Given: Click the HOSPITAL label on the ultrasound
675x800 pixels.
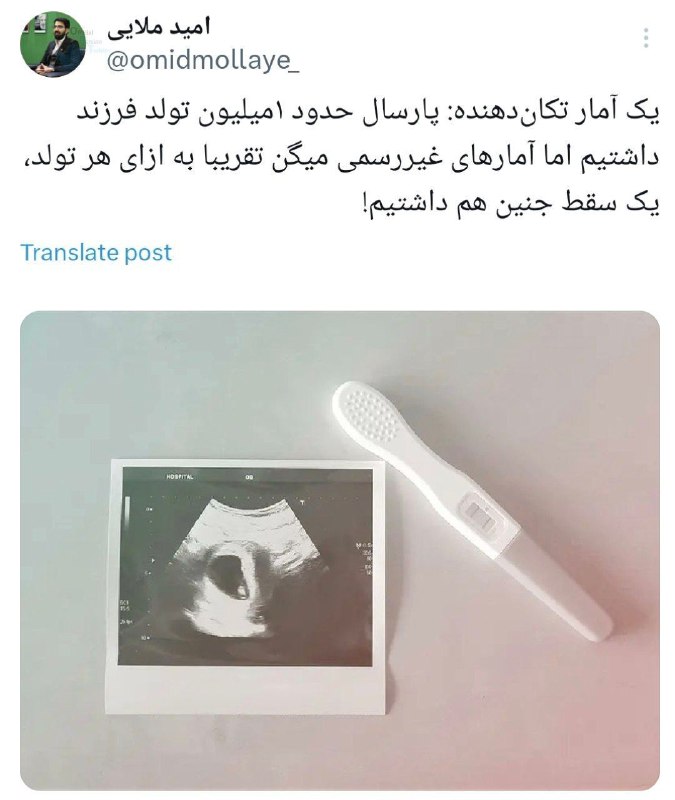Looking at the screenshot, I should tap(180, 477).
